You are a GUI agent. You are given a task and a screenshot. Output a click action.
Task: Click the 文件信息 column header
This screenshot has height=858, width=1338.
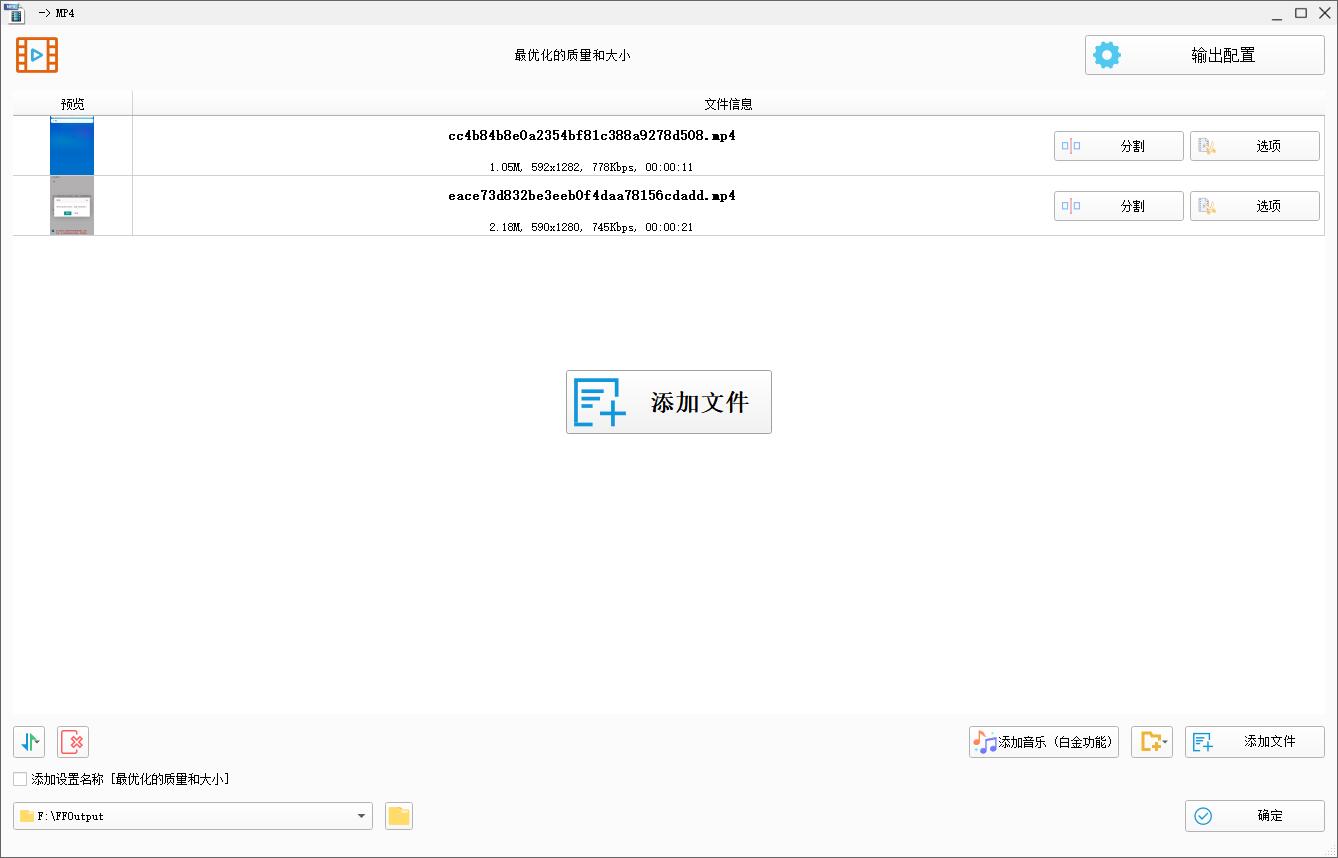(x=728, y=104)
